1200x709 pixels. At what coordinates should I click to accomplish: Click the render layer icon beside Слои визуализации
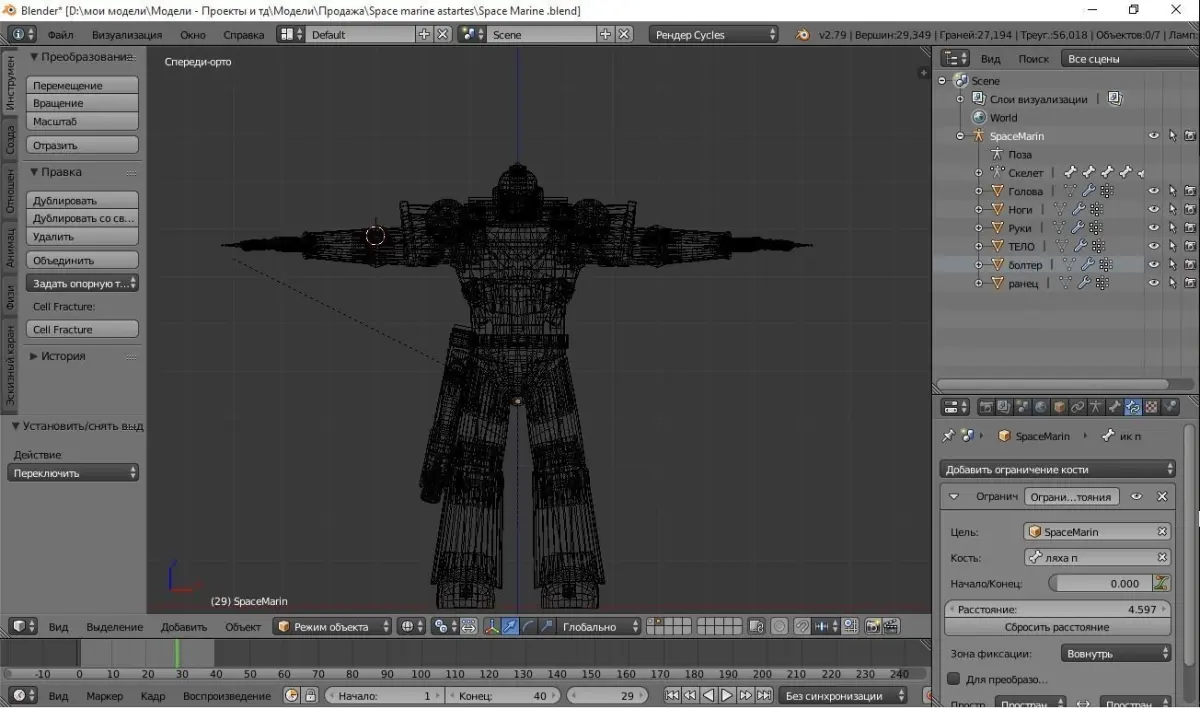click(1116, 99)
